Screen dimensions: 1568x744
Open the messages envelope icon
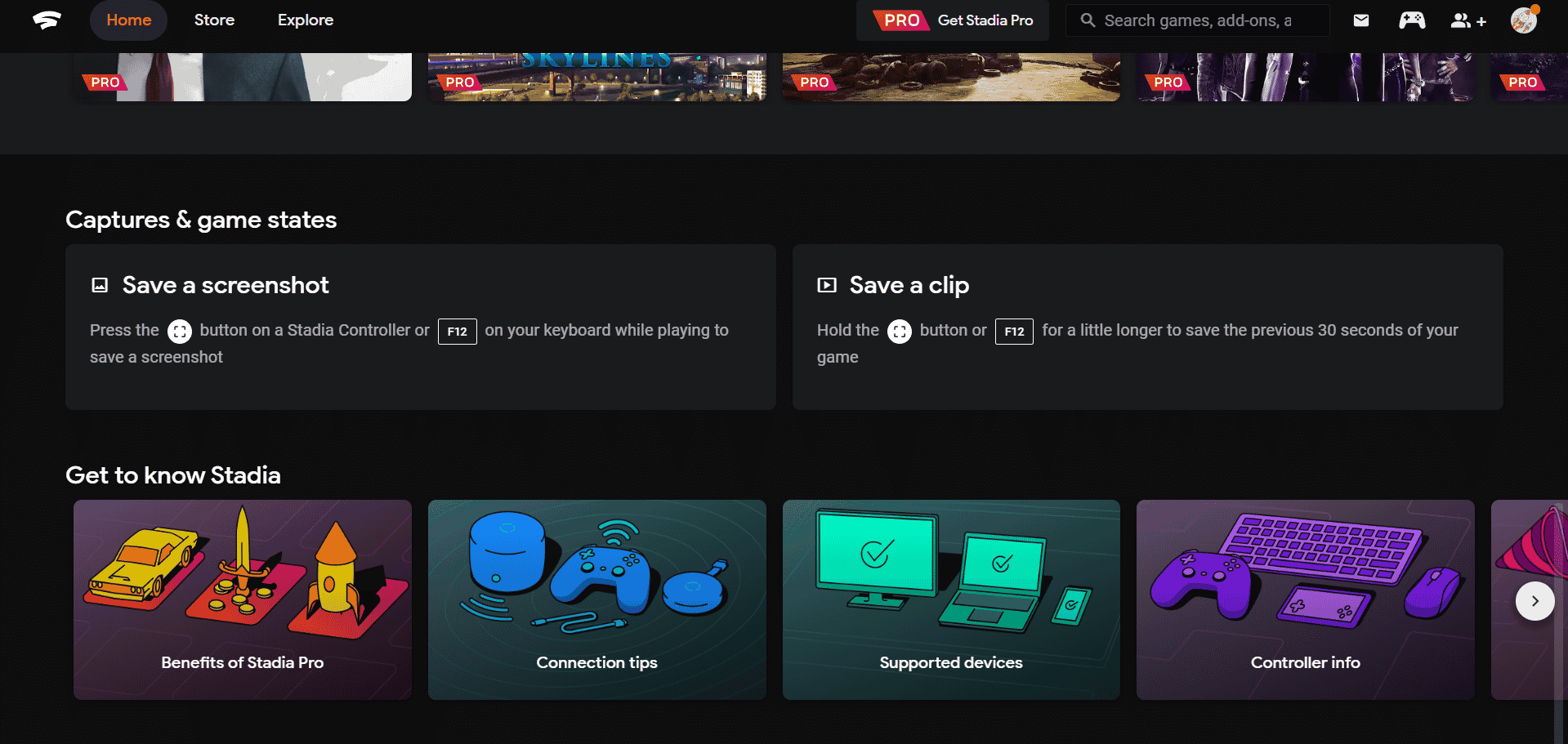point(1360,20)
